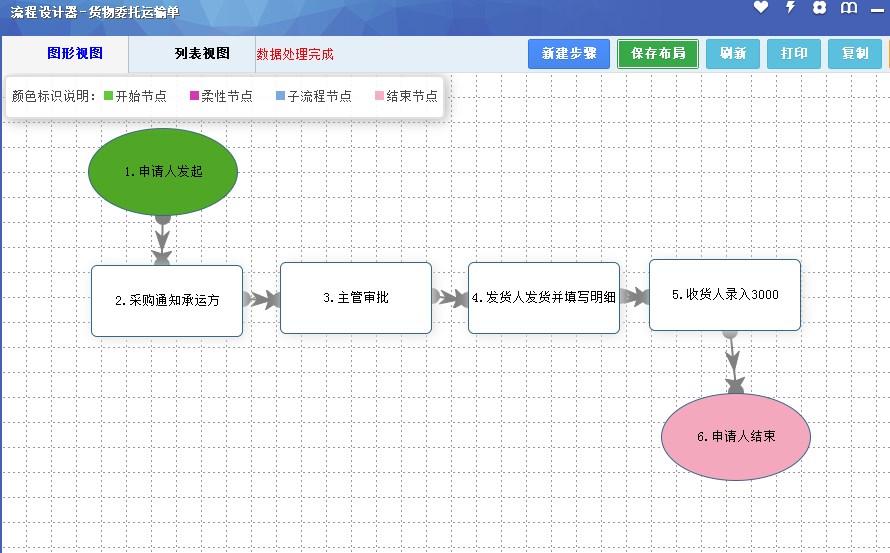Click the blue 子流程节点 legend swatch
The height and width of the screenshot is (553, 890).
pos(280,96)
